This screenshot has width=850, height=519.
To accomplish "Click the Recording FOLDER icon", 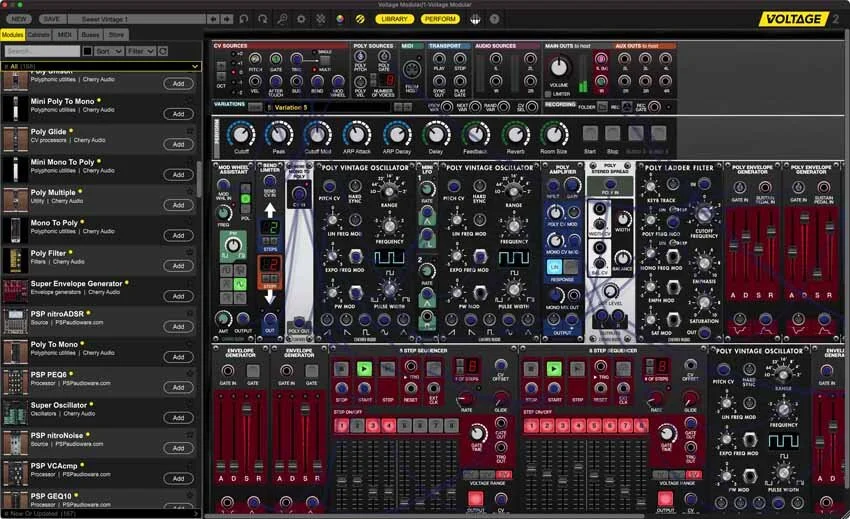I will pyautogui.click(x=602, y=107).
